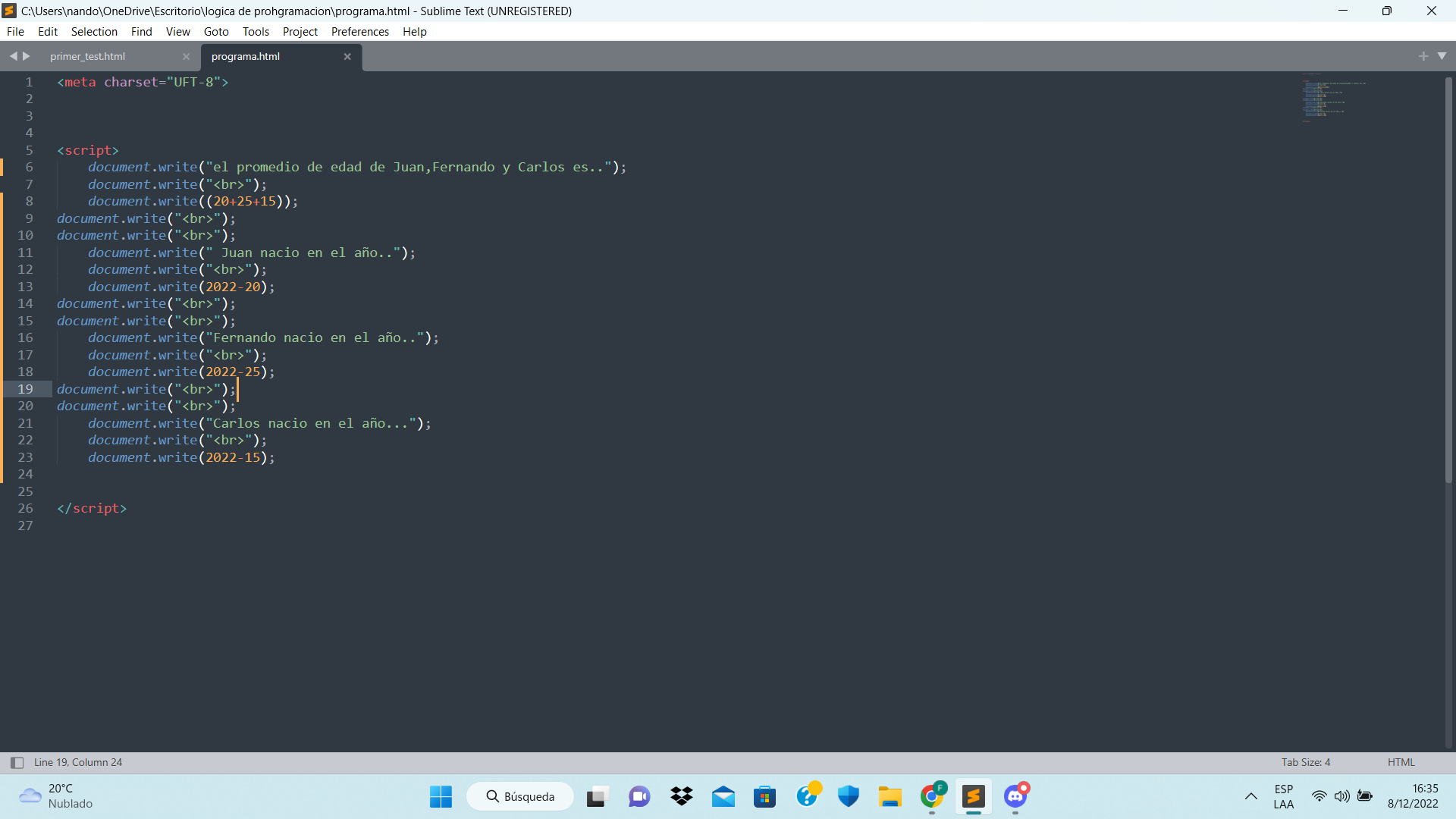Click the minimap code preview

1333,99
